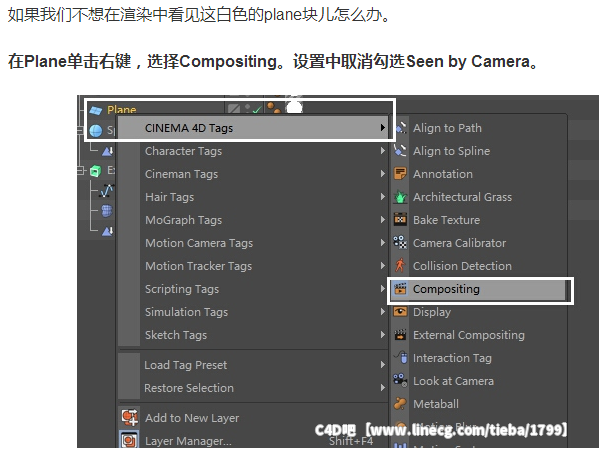Click the Compositing clapperboard icon
This screenshot has width=601, height=449.
point(401,289)
